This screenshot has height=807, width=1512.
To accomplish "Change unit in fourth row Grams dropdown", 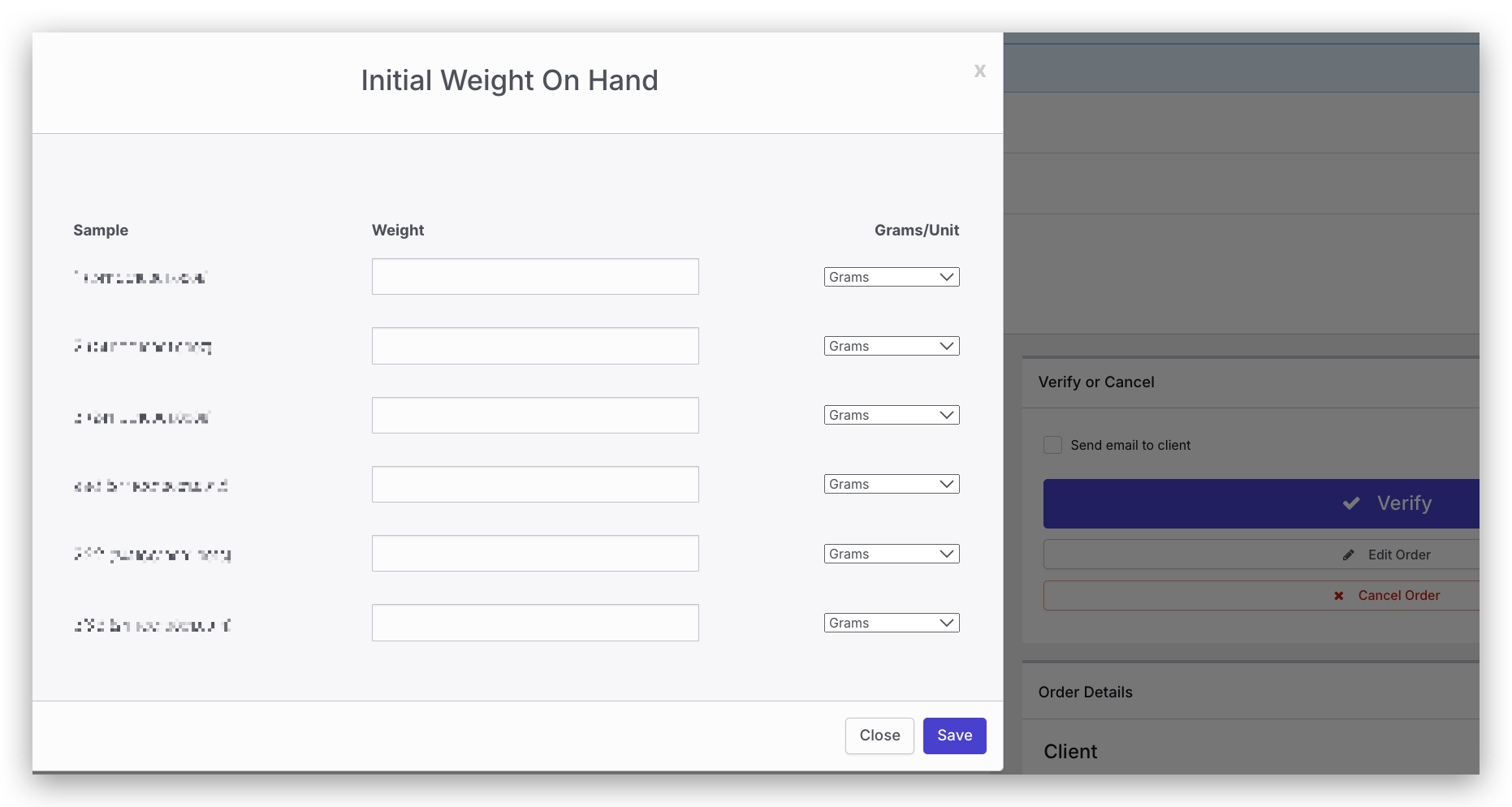I will pyautogui.click(x=891, y=484).
